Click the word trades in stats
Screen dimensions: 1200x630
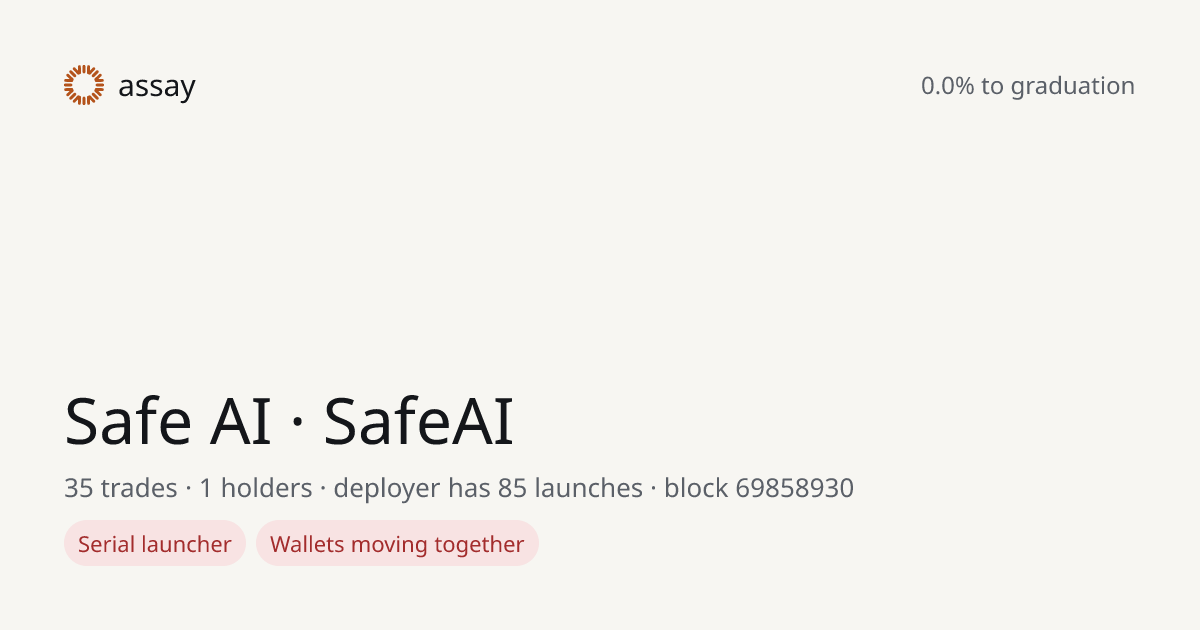(x=138, y=488)
